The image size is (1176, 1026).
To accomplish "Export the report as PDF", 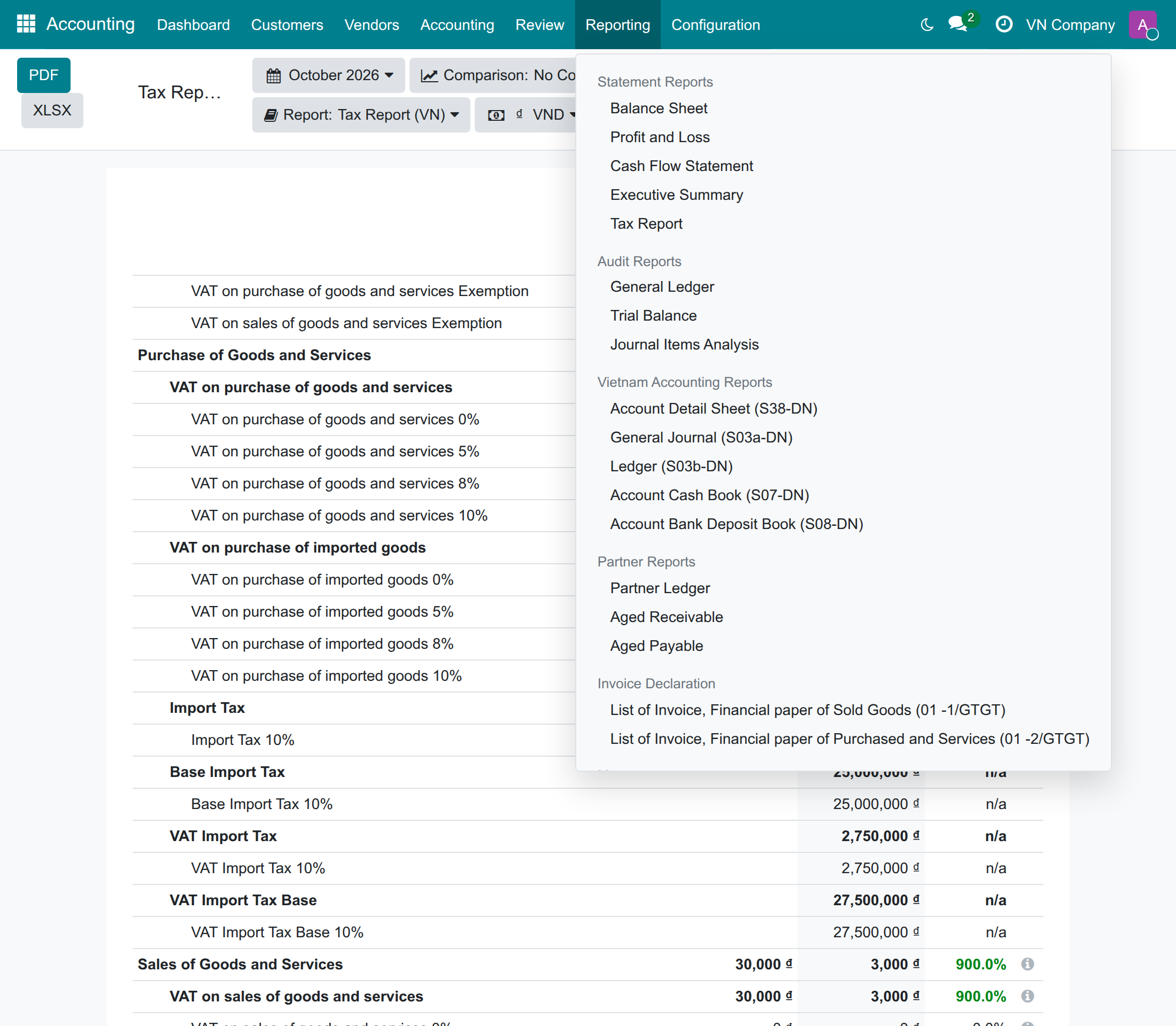I will tap(43, 75).
